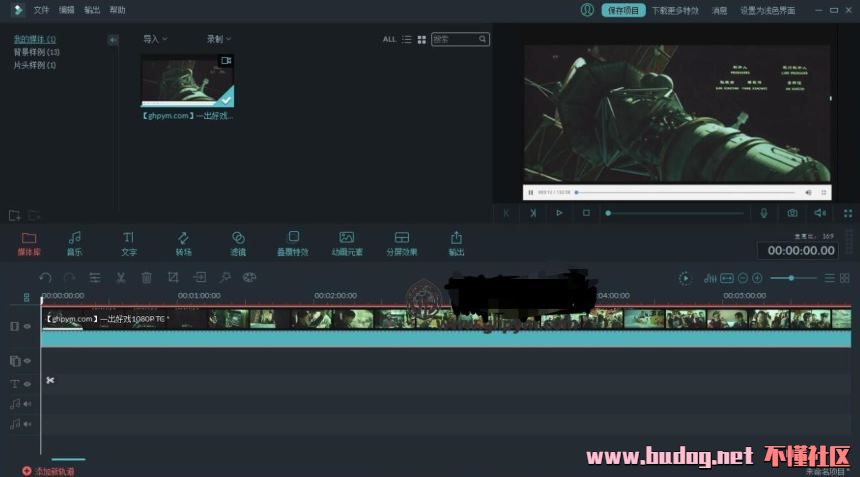Click zoom to fit timeline icon
This screenshot has height=477, width=860.
click(727, 279)
